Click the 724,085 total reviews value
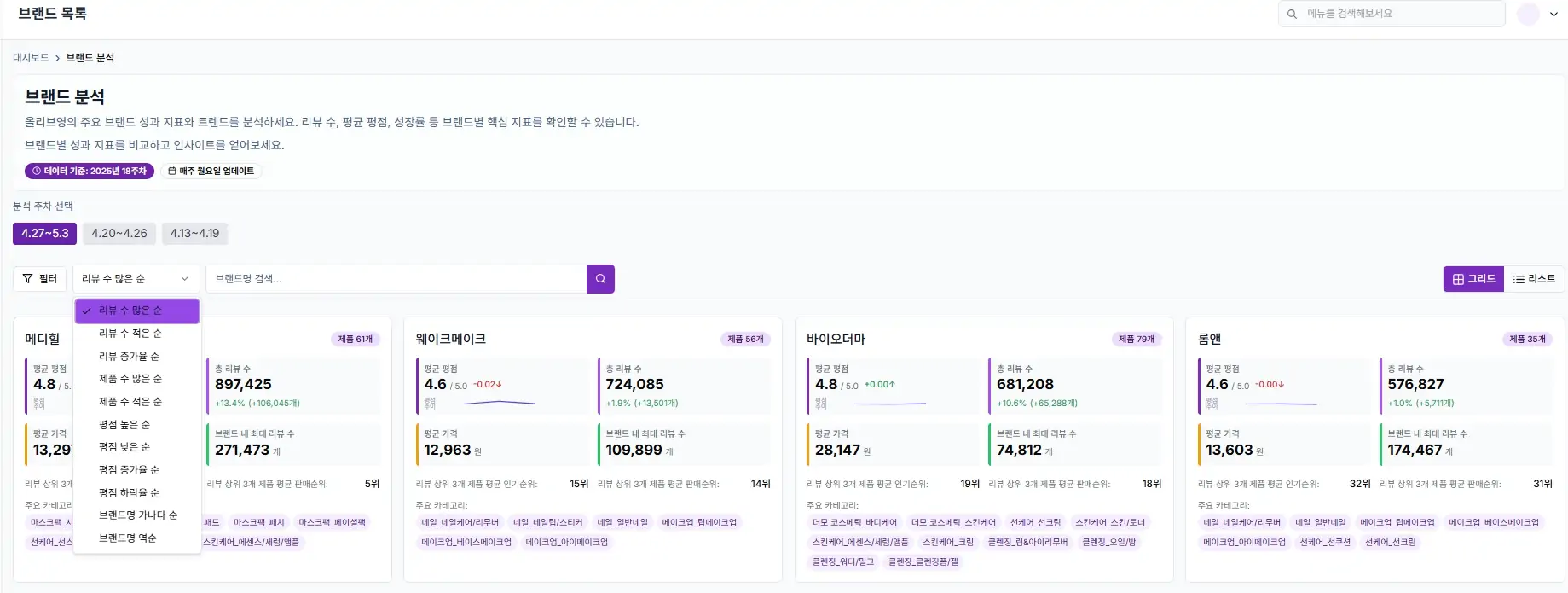Viewport: 1568px width, 593px height. [634, 385]
